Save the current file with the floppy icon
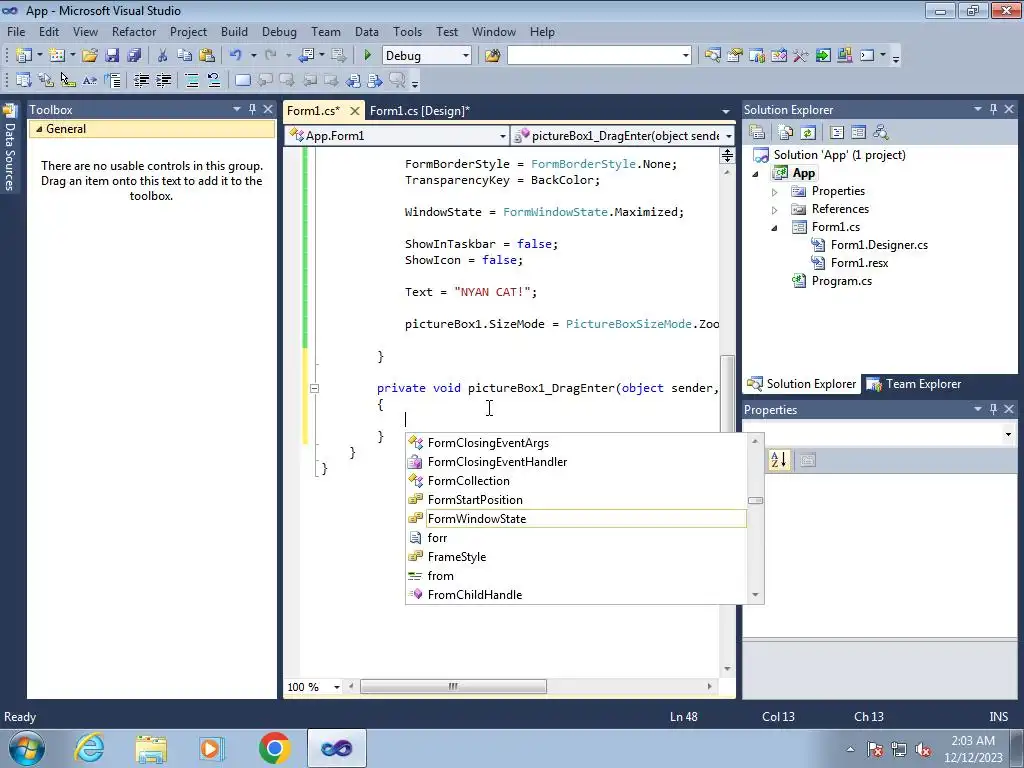The height and width of the screenshot is (768, 1024). 112,56
